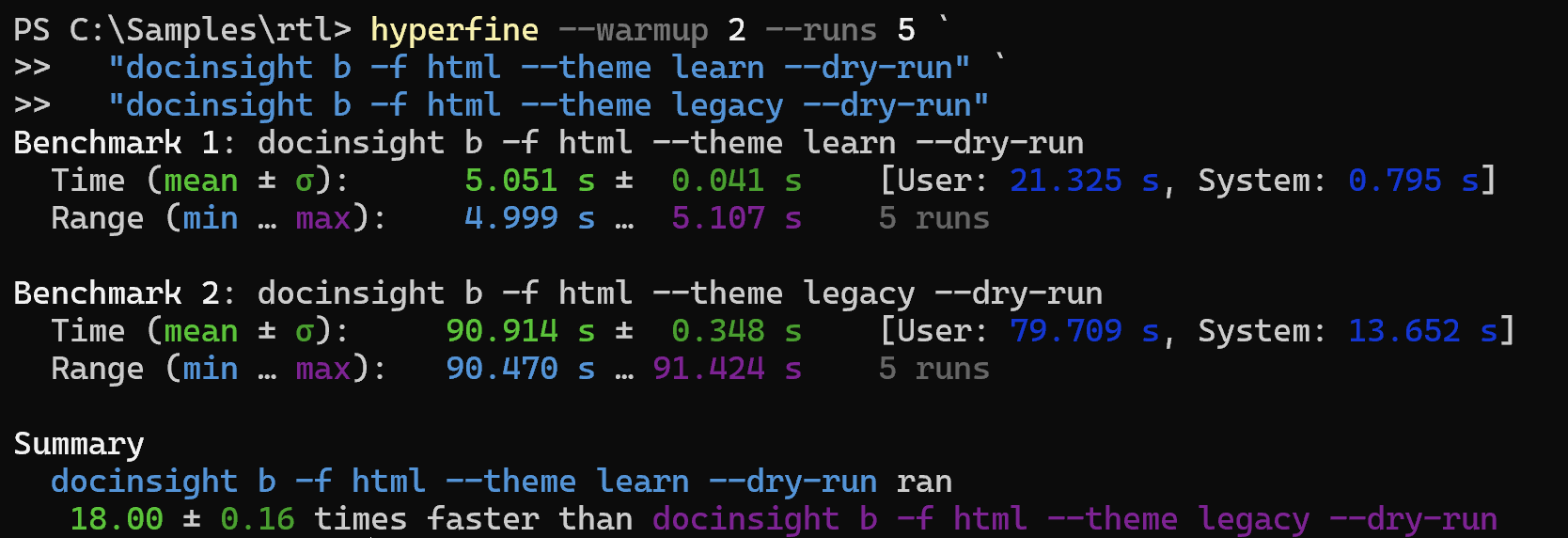Click the PowerShell prompt path C:\Samples\rtl
Screen dimensions: 1568x538
[200, 30]
